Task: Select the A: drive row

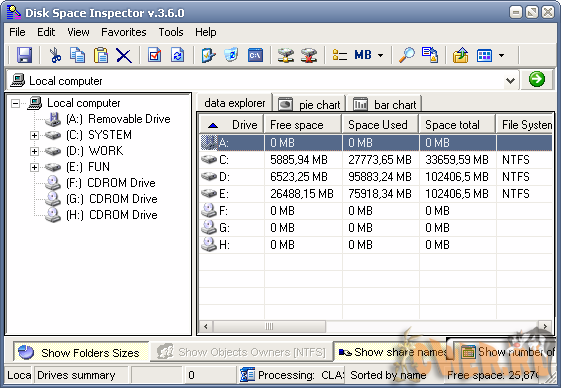Action: click(376, 143)
